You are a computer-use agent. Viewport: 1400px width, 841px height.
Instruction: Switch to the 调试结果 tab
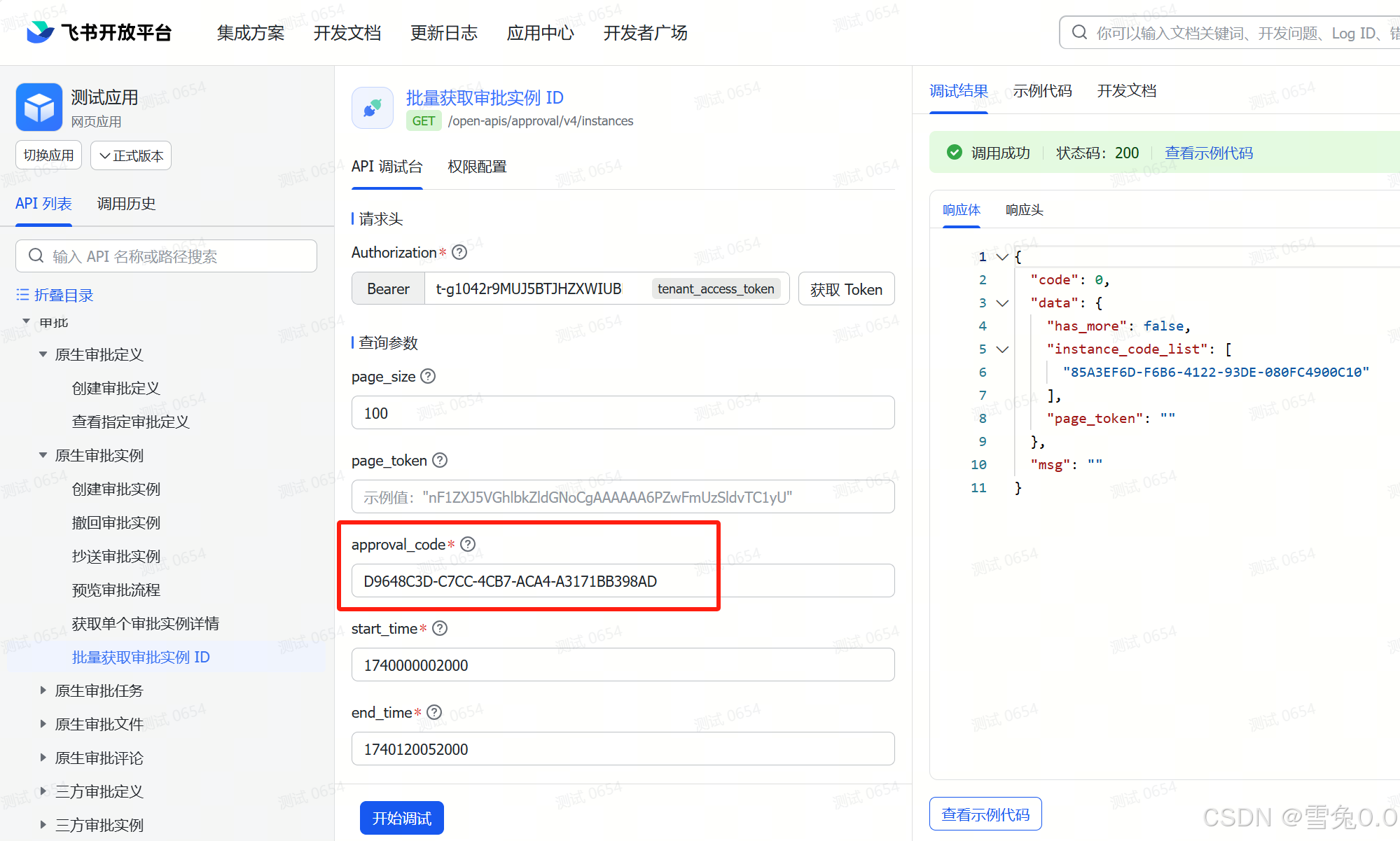coord(959,91)
